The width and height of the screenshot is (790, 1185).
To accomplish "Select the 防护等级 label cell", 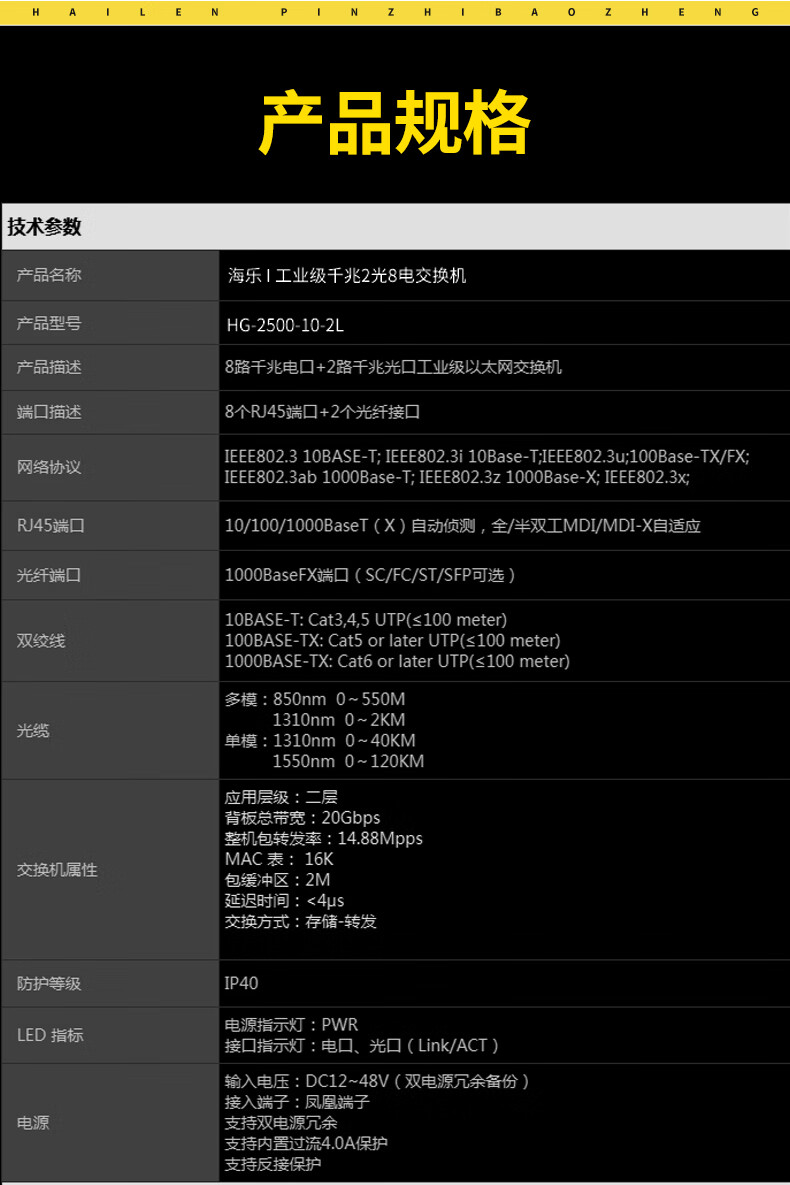I will [x=110, y=984].
